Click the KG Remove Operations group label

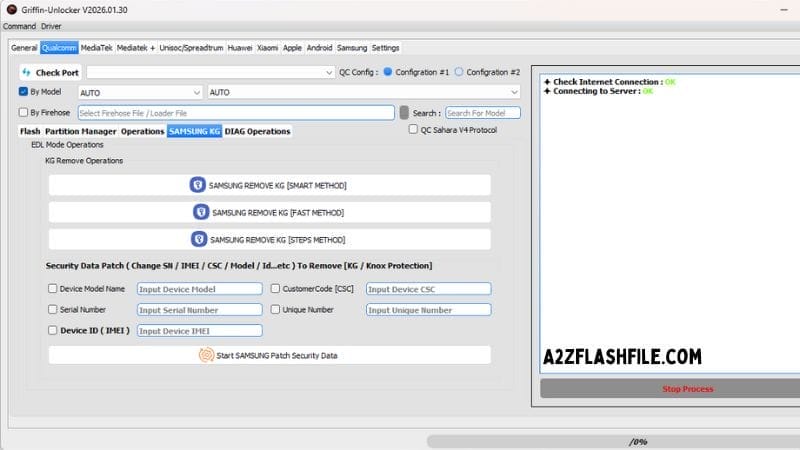pyautogui.click(x=84, y=160)
